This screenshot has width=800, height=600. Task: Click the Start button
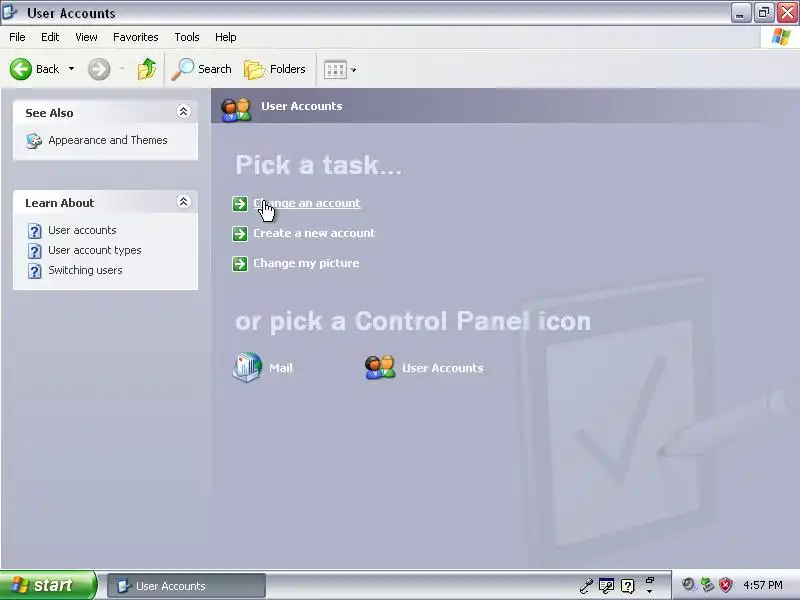47,585
